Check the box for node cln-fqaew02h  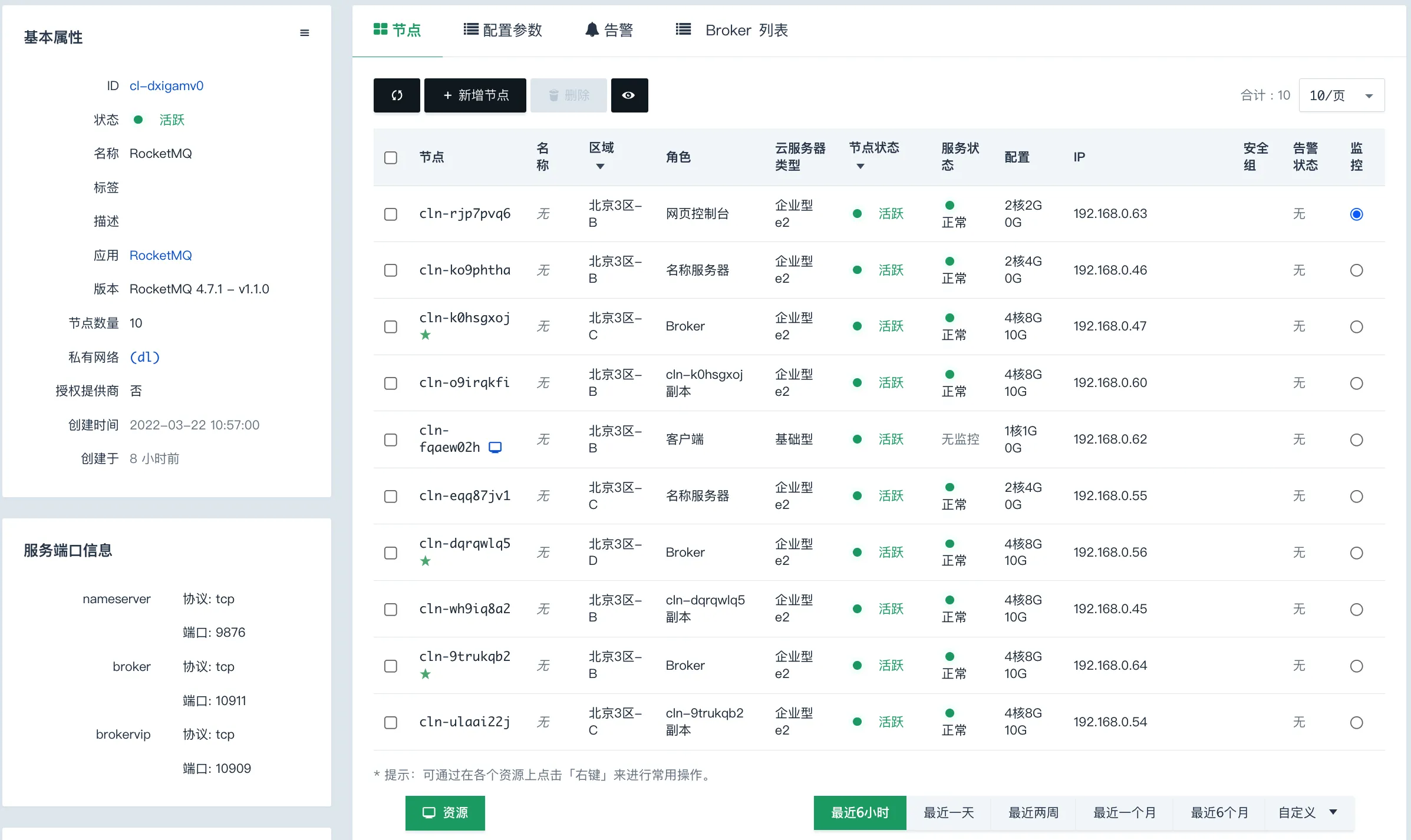[x=391, y=440]
